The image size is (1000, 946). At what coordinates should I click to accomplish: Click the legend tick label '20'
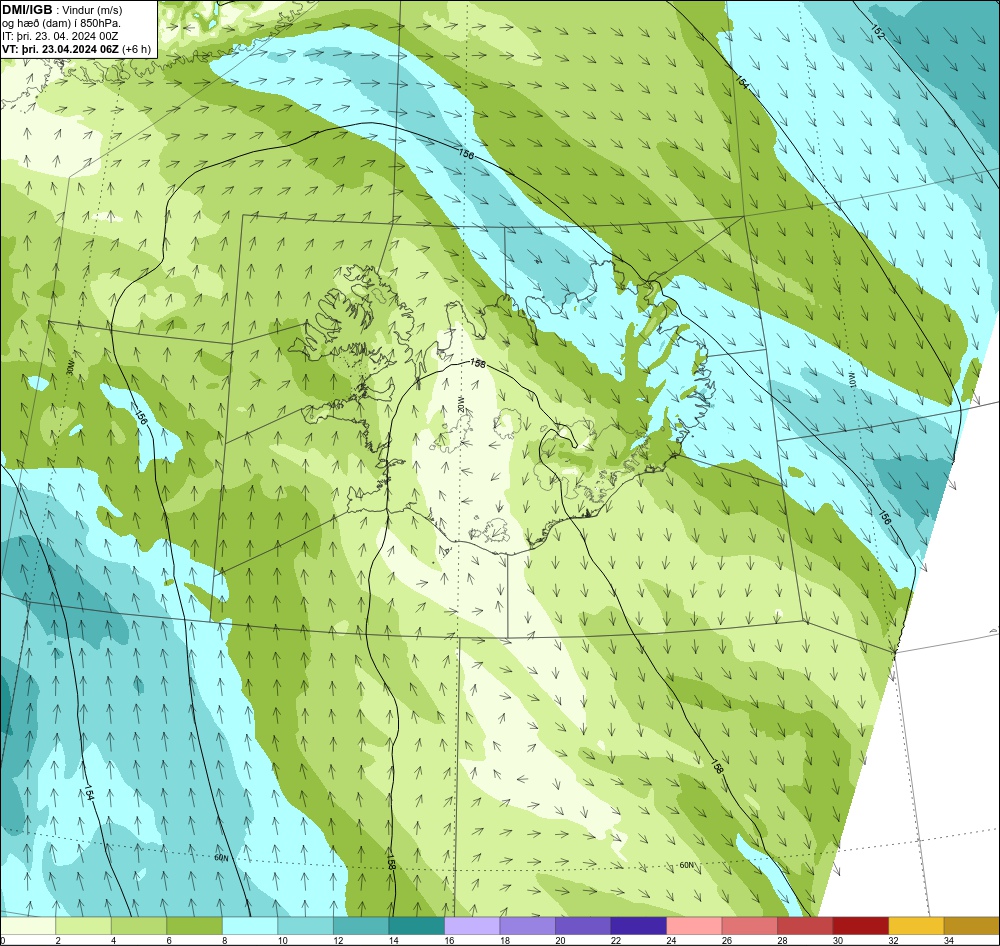coord(560,940)
